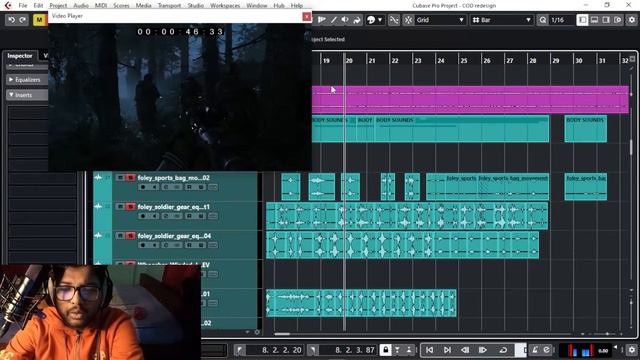Open the Bar grid type dropdown
Screen dimensions: 640x360
click(502, 20)
